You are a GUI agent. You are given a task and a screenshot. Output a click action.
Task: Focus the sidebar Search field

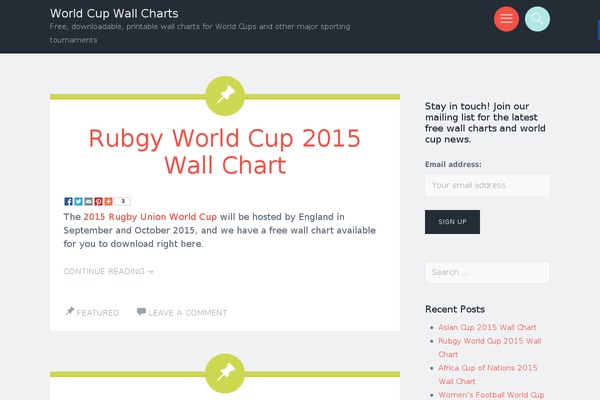point(487,272)
